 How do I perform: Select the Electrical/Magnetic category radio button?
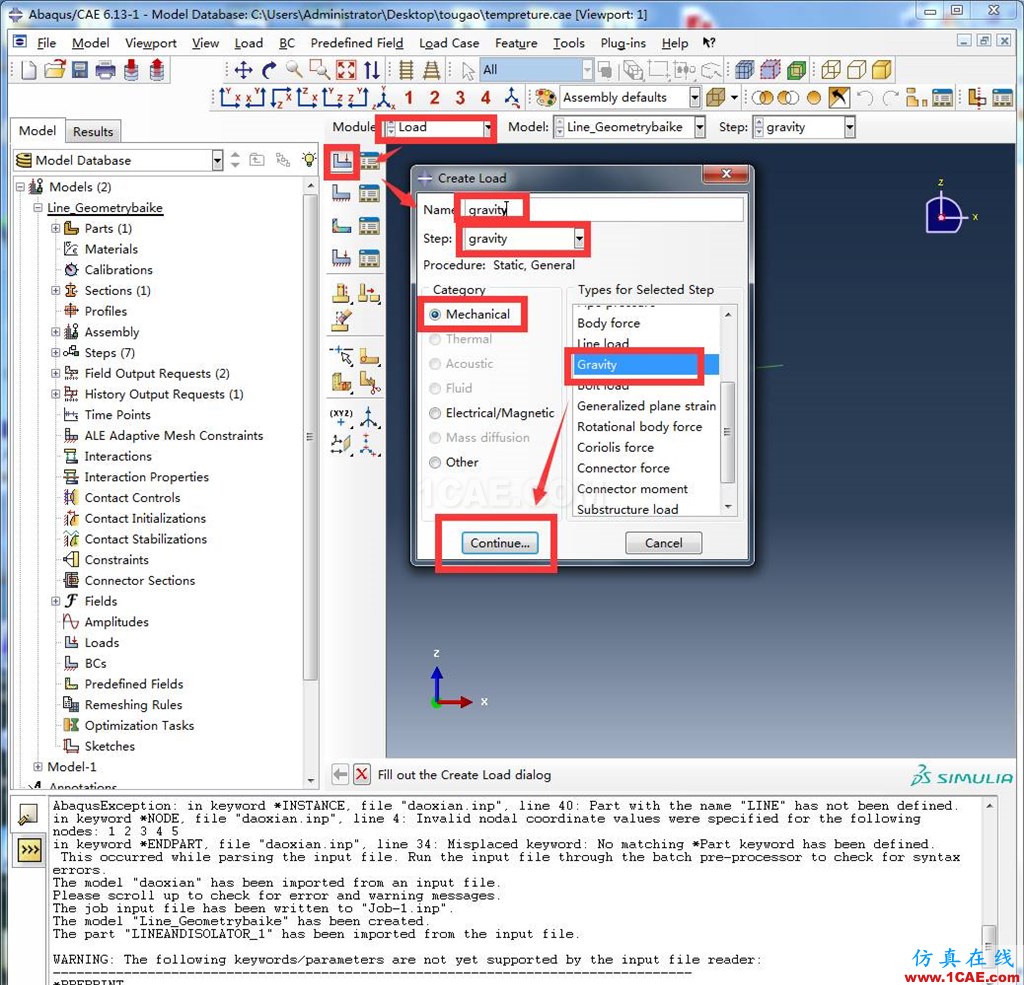click(x=435, y=413)
